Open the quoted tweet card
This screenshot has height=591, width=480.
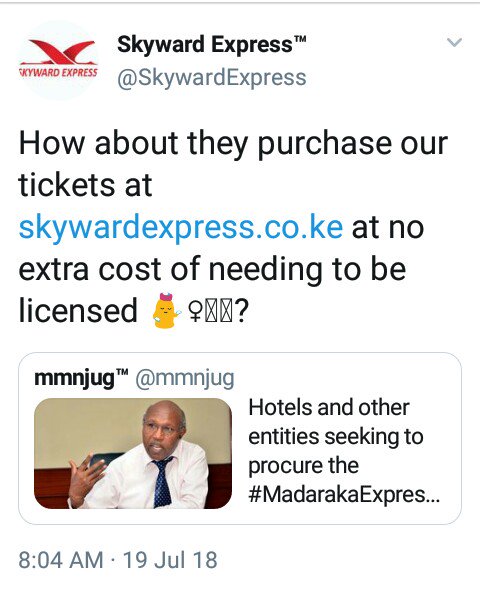click(240, 438)
